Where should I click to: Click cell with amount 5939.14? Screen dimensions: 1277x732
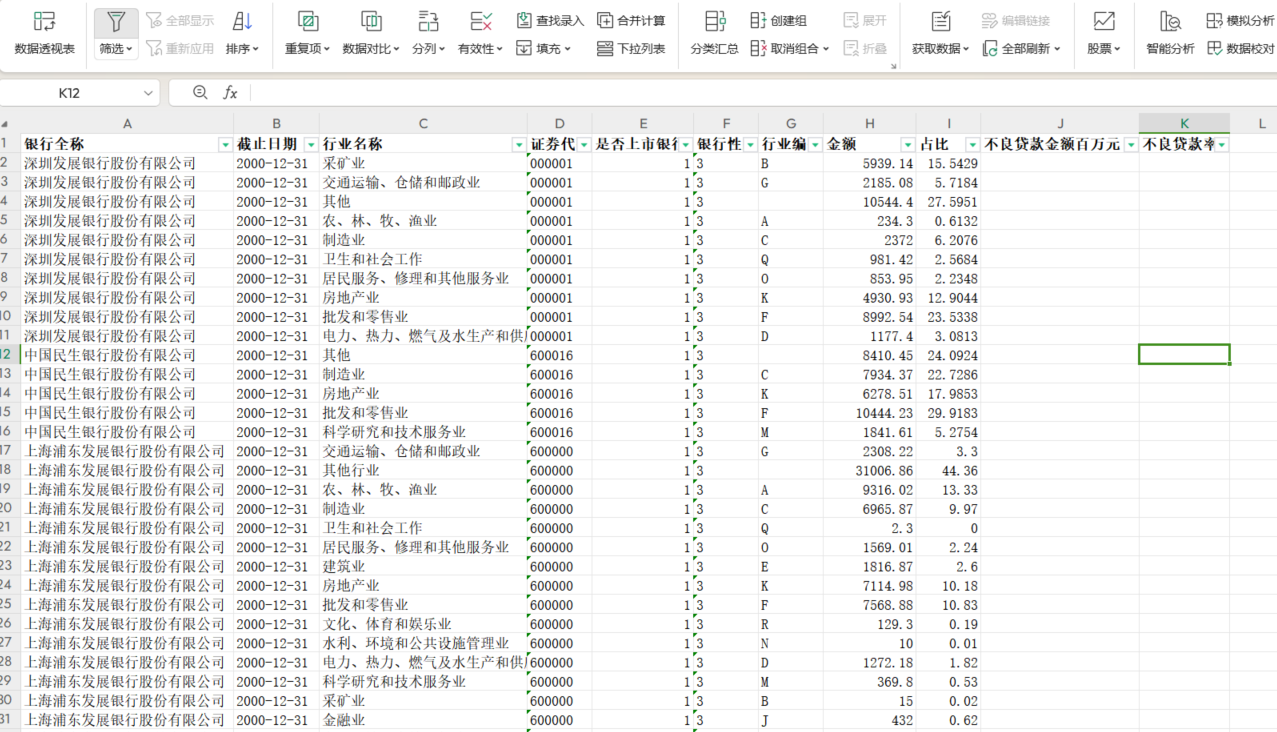coord(869,163)
